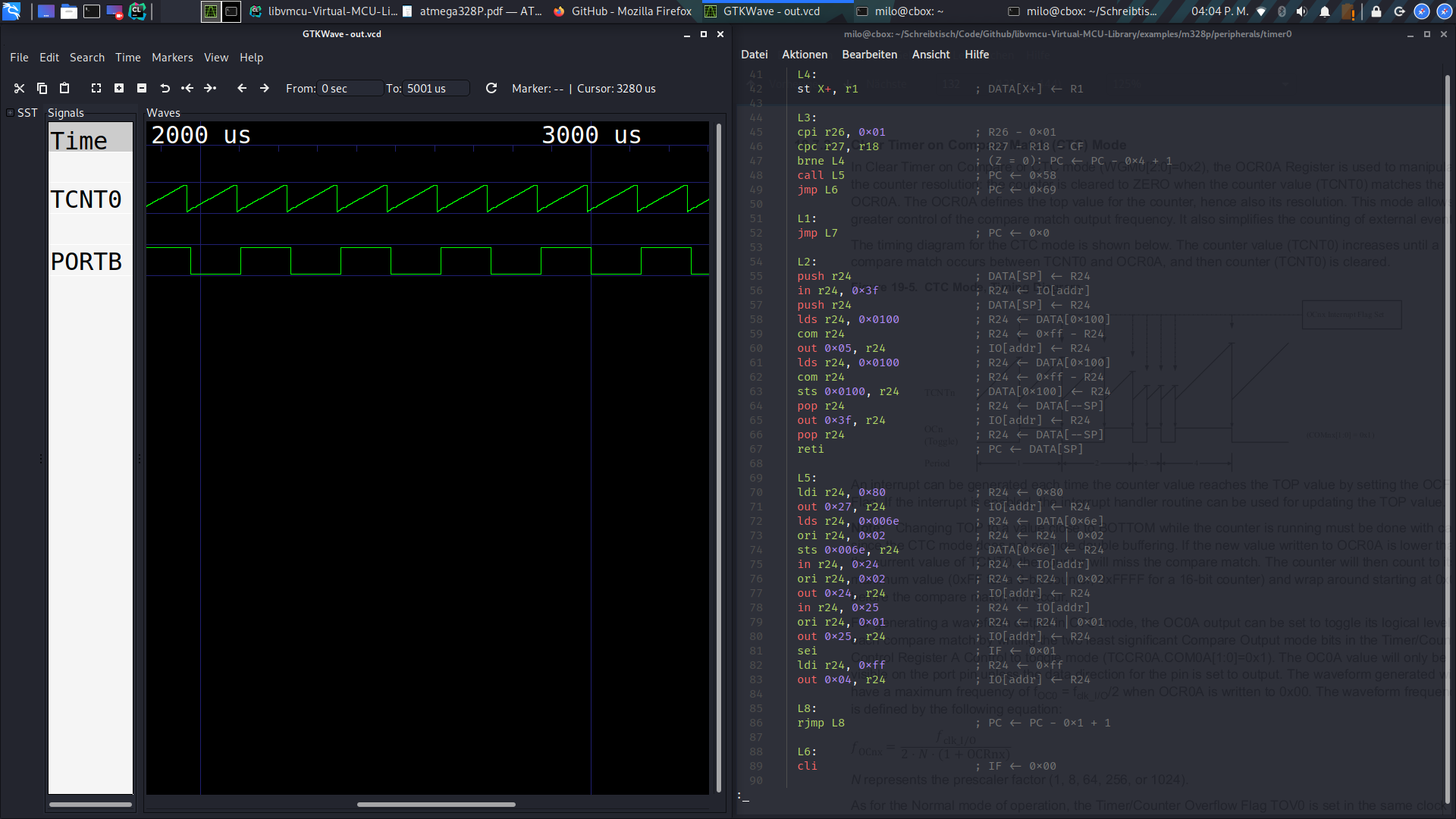Open the File menu in GTKWave
The height and width of the screenshot is (819, 1456).
tap(19, 58)
